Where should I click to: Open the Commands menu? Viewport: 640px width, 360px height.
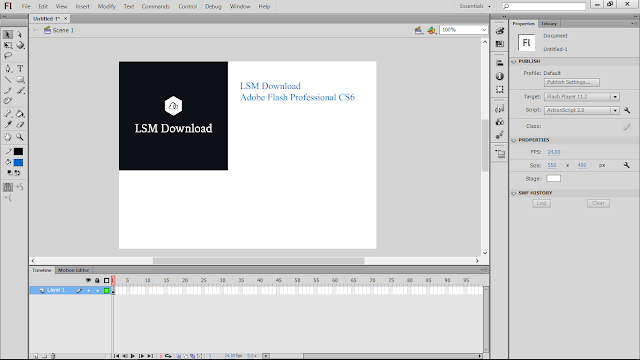[156, 7]
